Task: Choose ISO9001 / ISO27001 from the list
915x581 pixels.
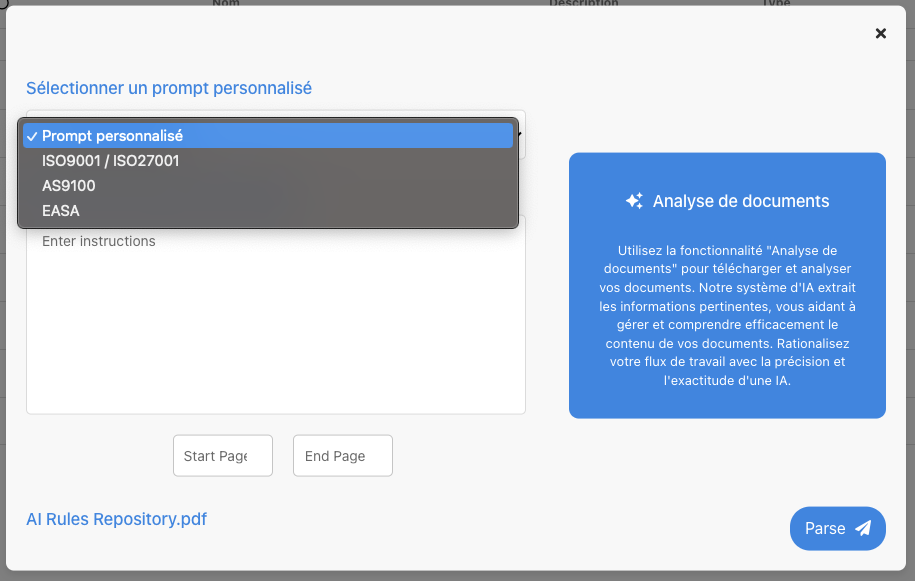Action: 110,161
